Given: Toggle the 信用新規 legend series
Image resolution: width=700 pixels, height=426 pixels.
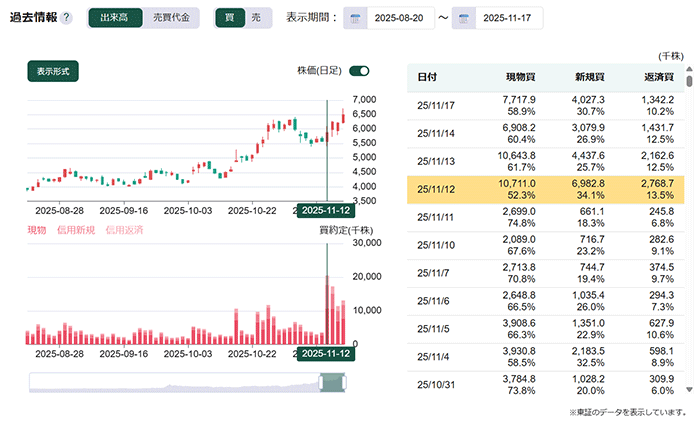Looking at the screenshot, I should (76, 230).
